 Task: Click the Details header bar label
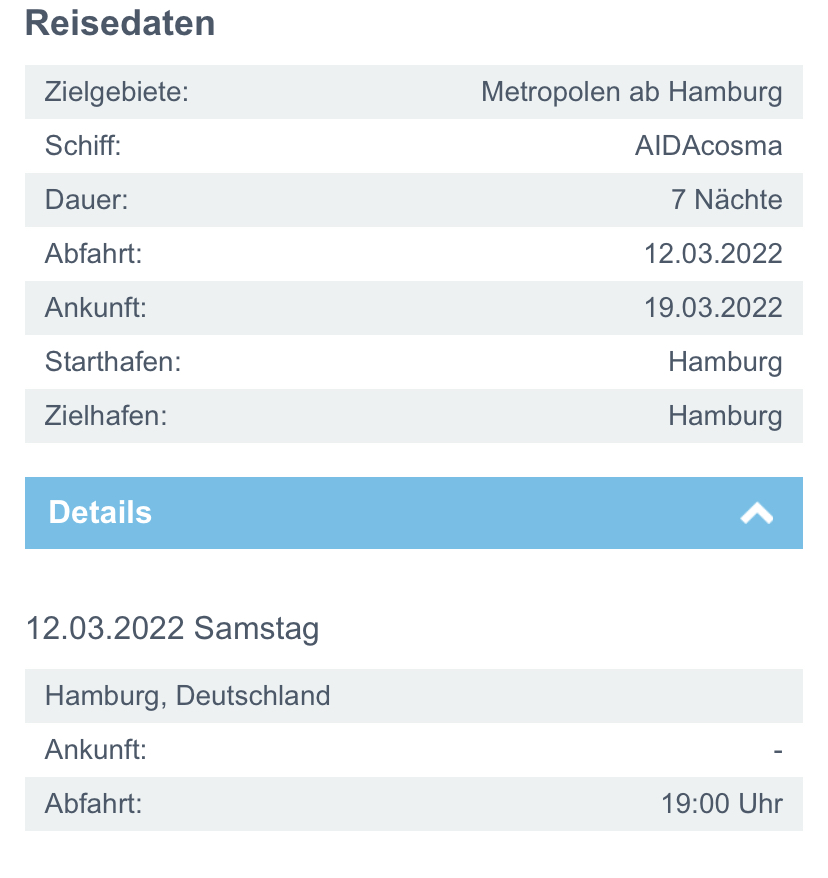coord(100,513)
